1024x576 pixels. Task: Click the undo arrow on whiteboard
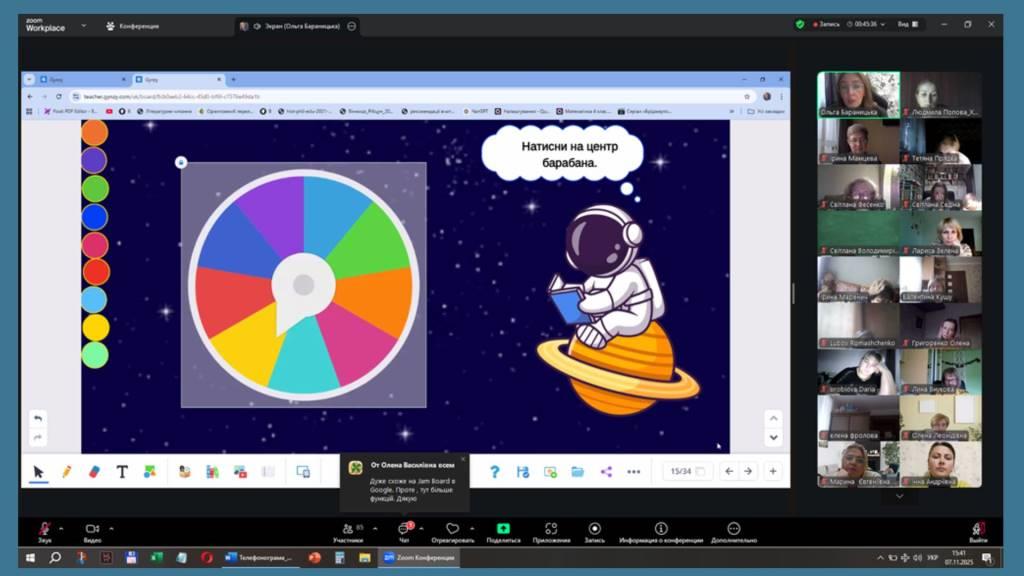click(x=38, y=418)
